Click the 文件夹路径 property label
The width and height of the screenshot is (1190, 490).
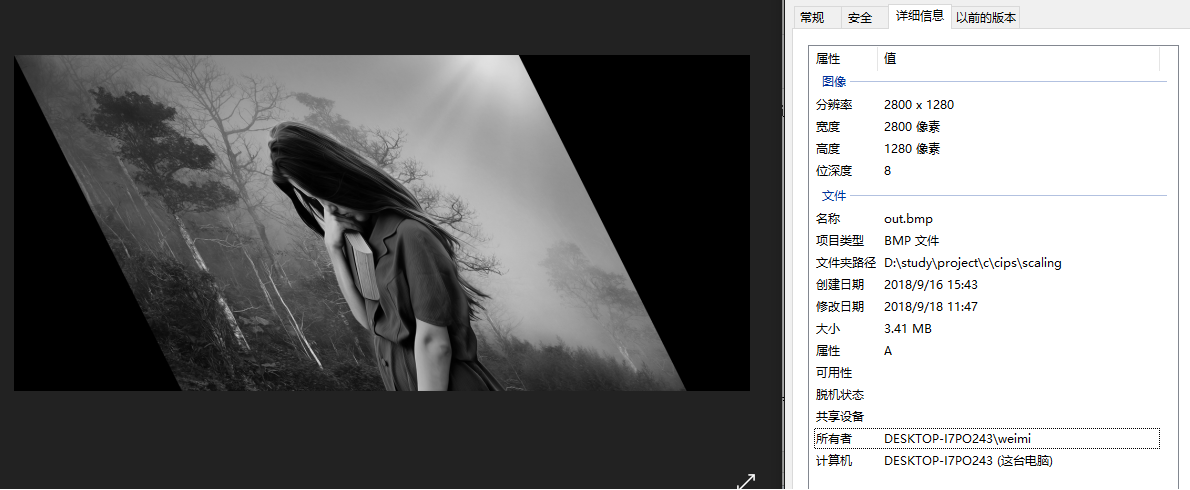[846, 263]
